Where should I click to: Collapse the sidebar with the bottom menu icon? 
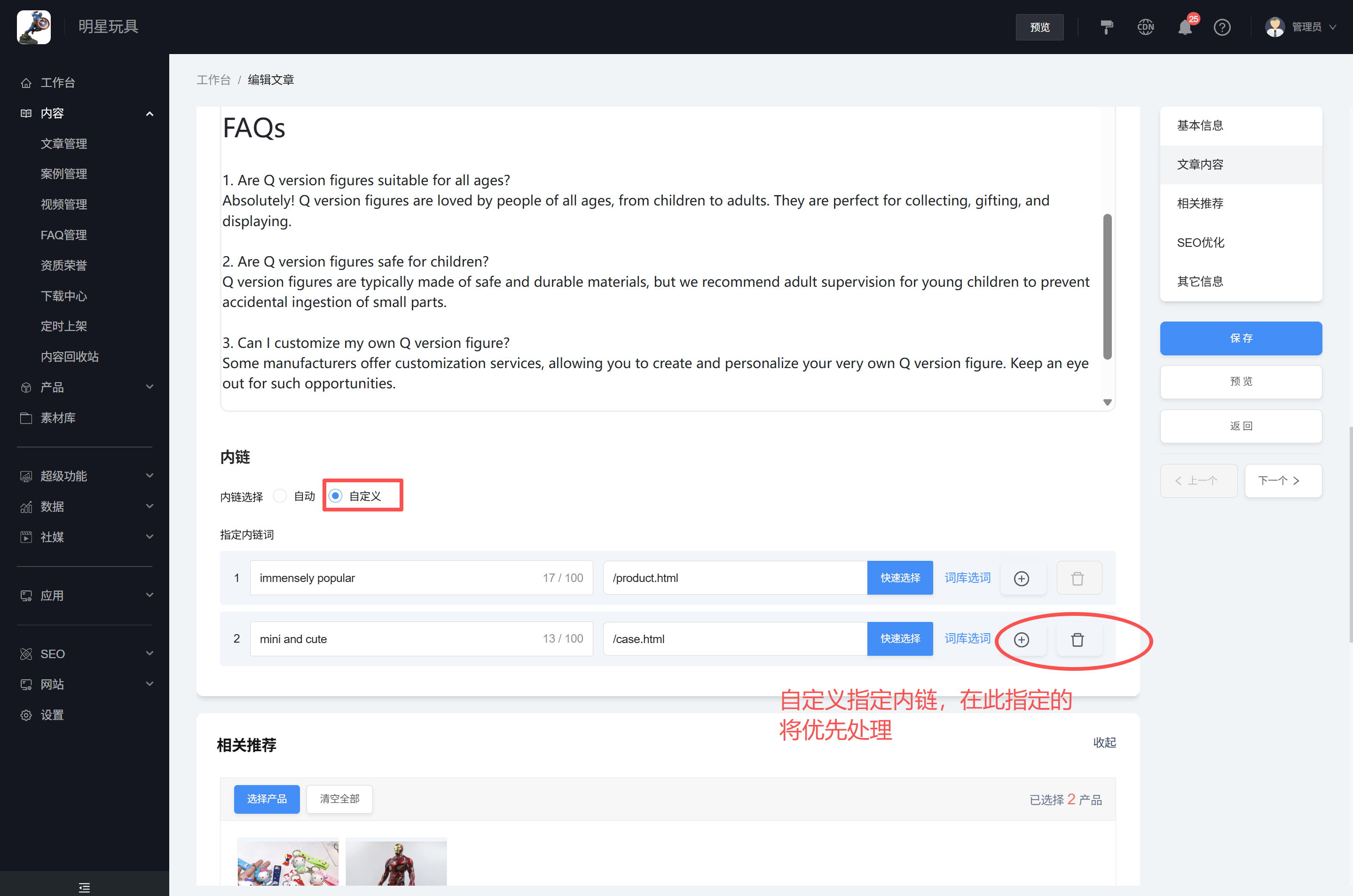tap(85, 888)
